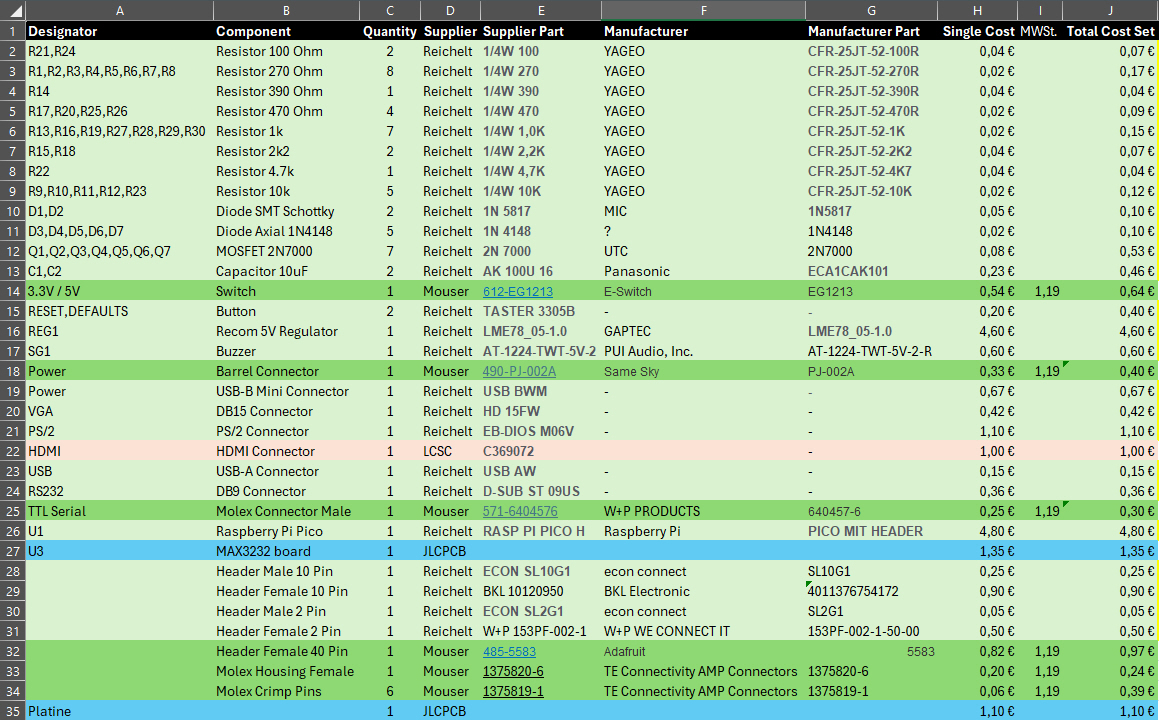Select cell Recom 5V Regulator
Viewport: 1159px width, 720px height.
coord(286,331)
